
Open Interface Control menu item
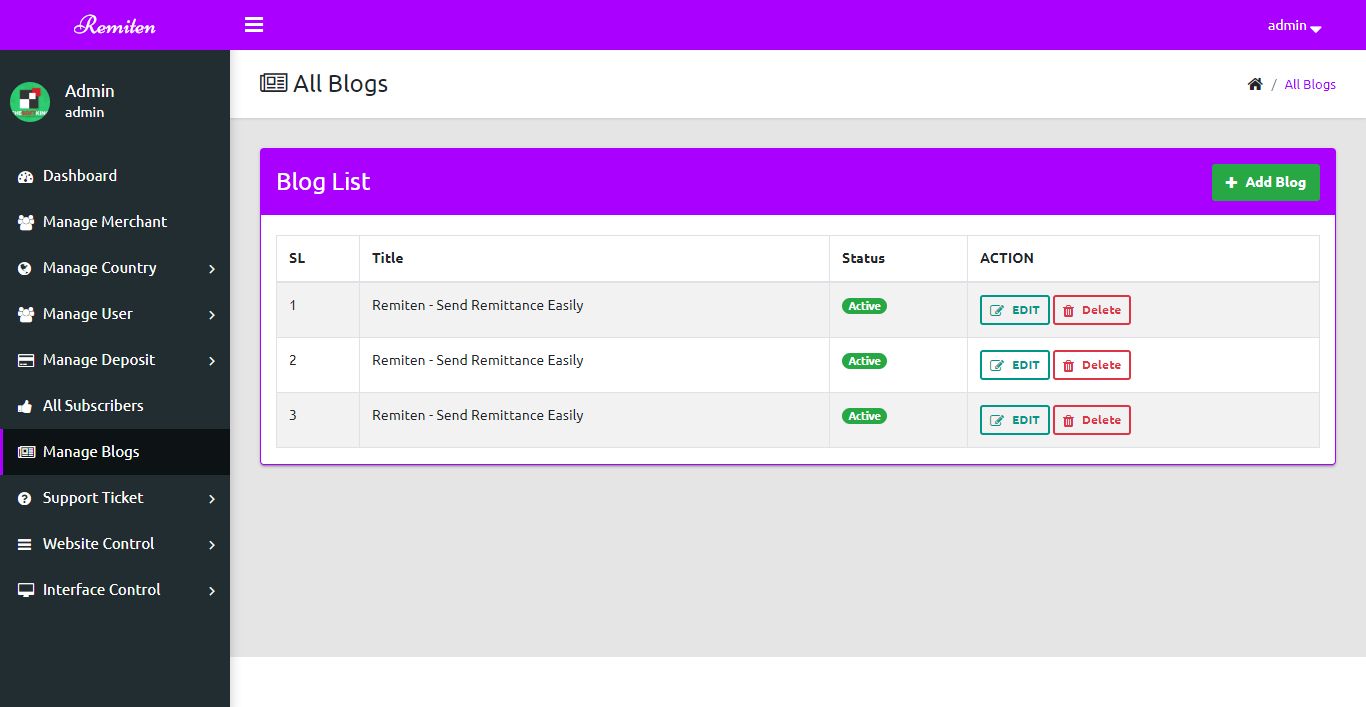click(x=101, y=590)
